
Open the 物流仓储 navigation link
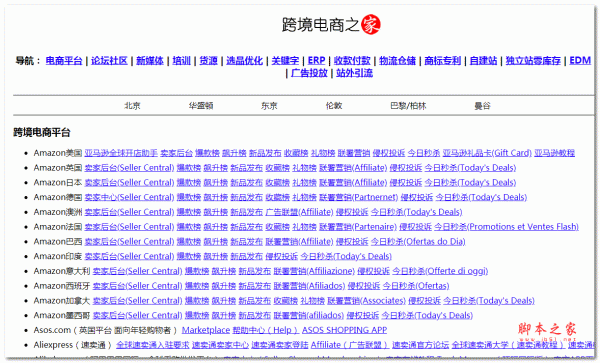pyautogui.click(x=397, y=60)
